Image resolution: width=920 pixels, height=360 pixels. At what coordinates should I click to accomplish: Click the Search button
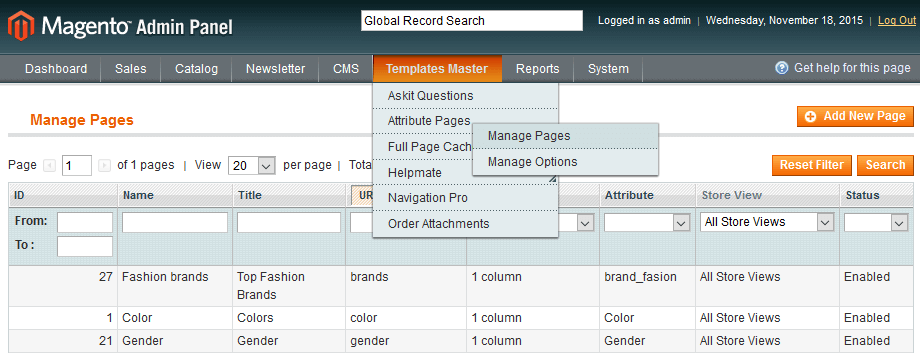tap(885, 165)
